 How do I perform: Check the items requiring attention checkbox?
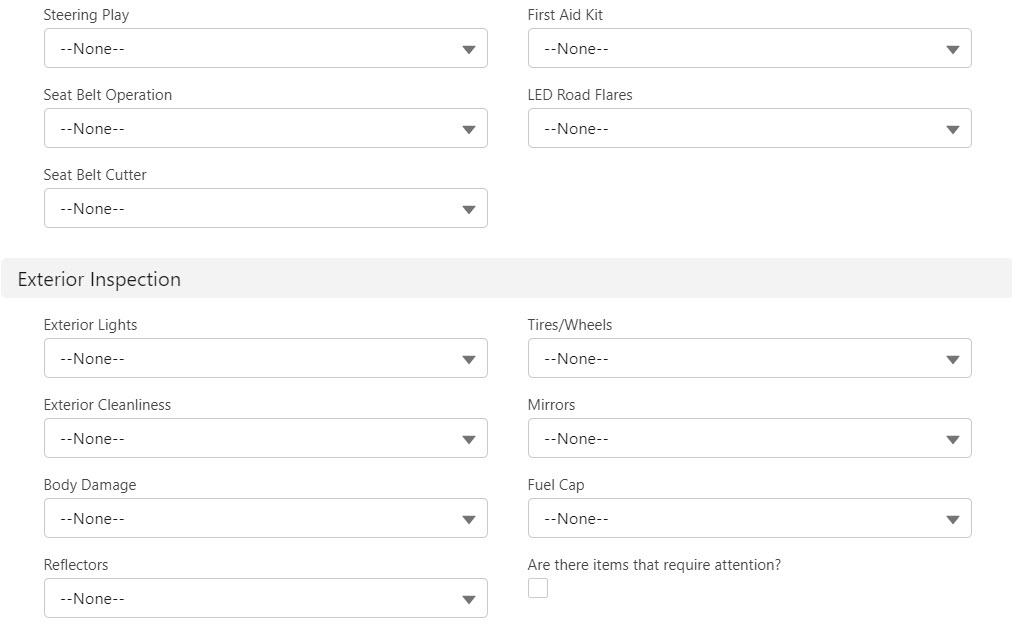click(538, 588)
